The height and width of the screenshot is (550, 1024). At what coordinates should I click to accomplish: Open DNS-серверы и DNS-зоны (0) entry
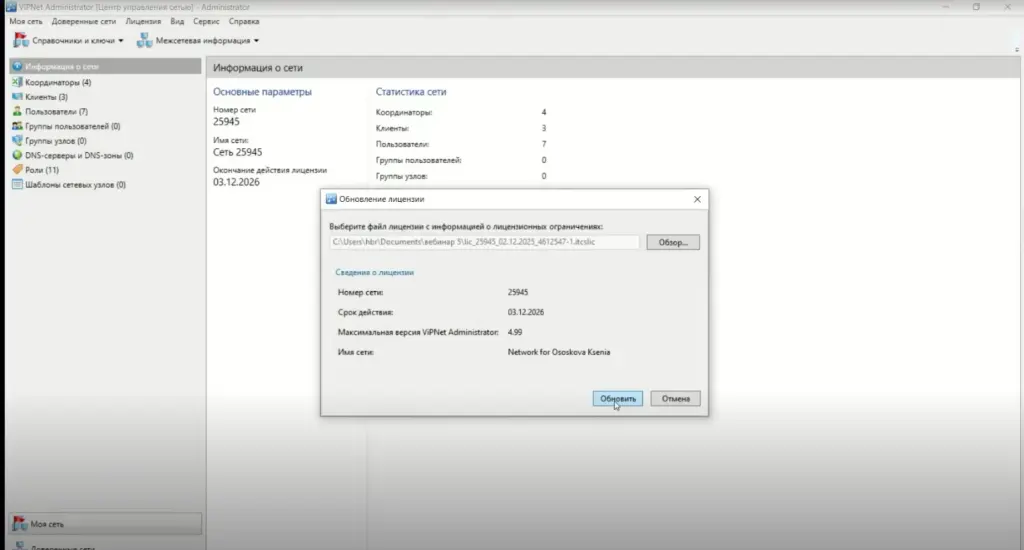click(x=79, y=155)
